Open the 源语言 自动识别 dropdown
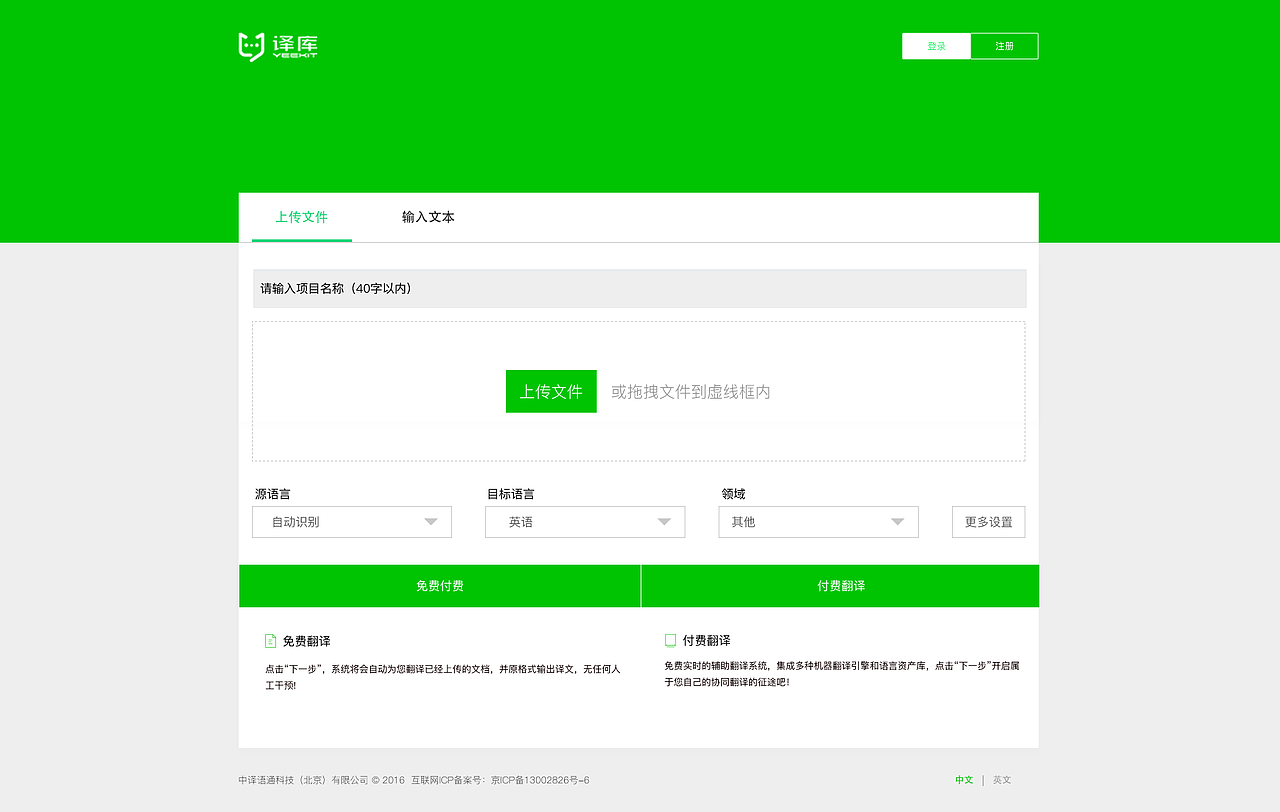1280x812 pixels. [352, 522]
